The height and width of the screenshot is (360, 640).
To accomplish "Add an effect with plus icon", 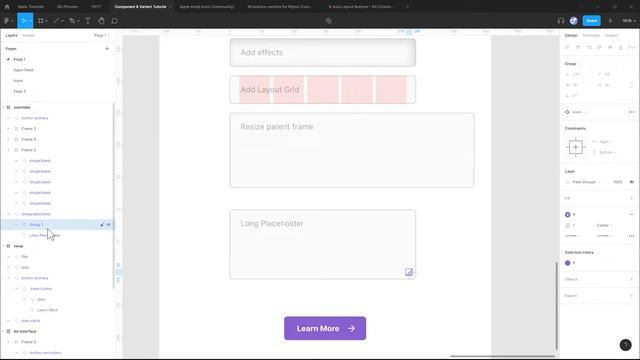I will pyautogui.click(x=631, y=279).
